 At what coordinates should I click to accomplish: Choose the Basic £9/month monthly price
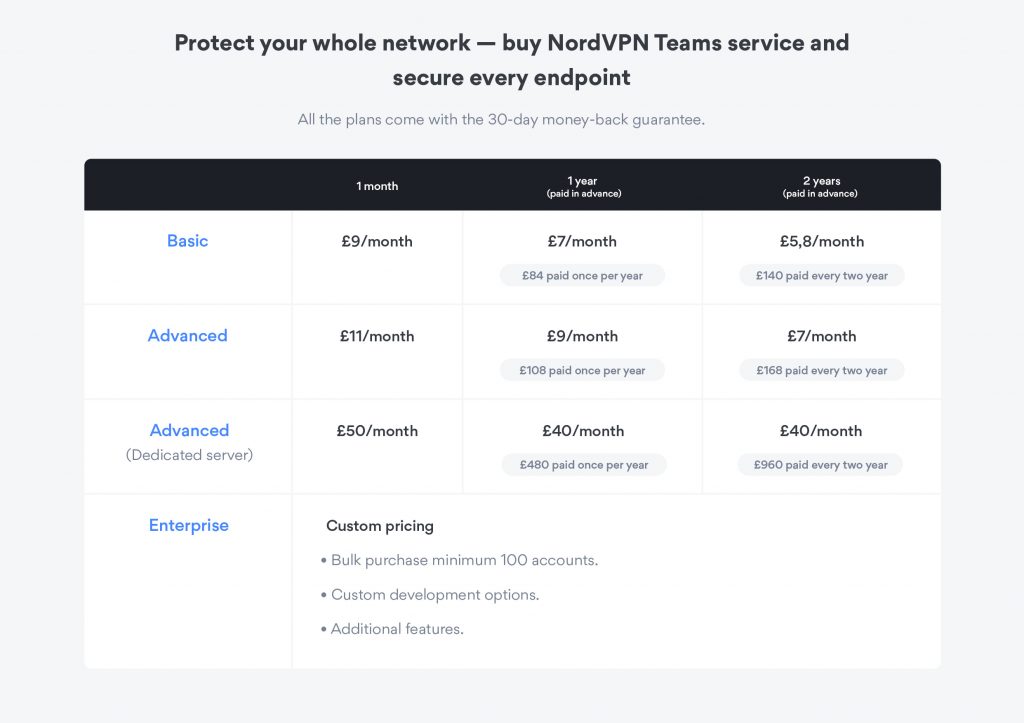click(x=377, y=241)
